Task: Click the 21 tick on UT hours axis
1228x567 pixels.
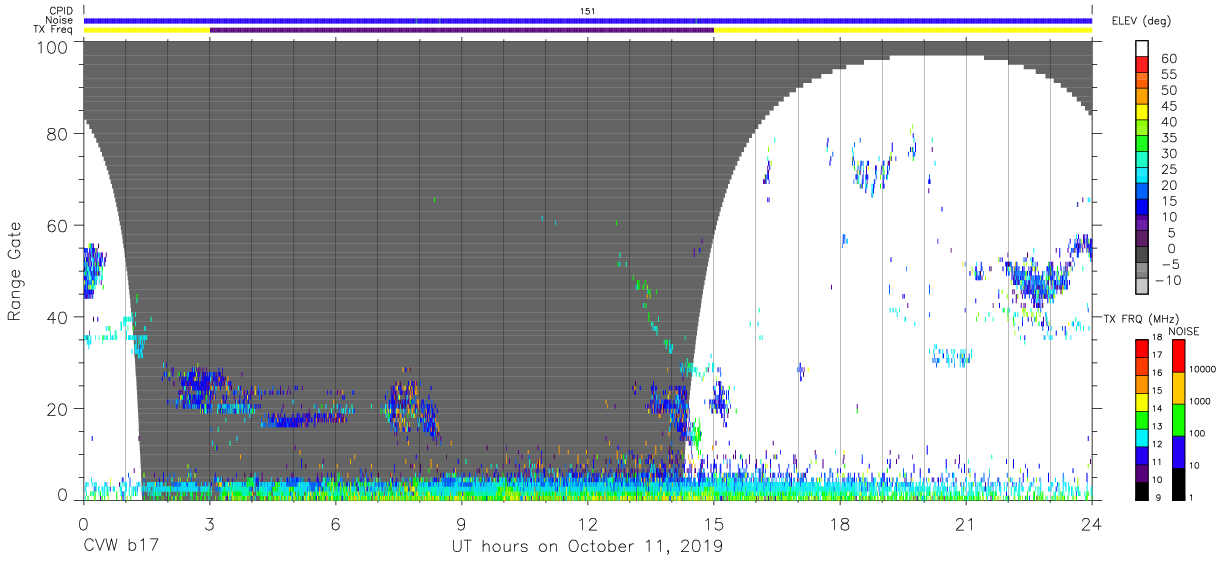Action: click(x=966, y=523)
